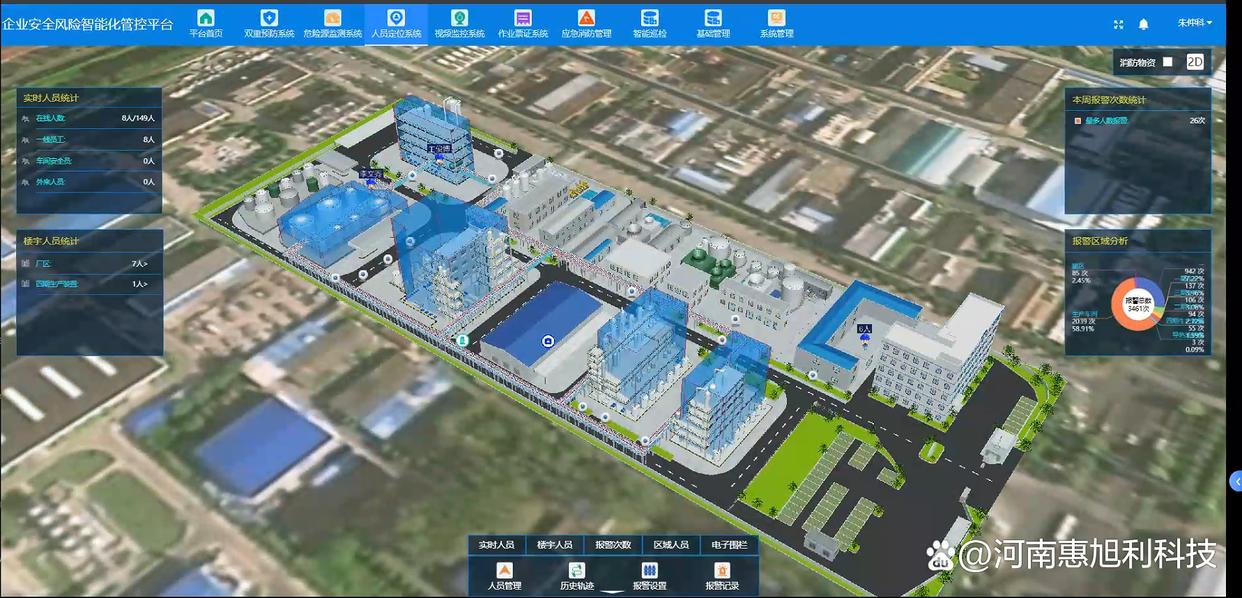Switch to the 电子围栏 tab
This screenshot has height=598, width=1242.
[729, 545]
